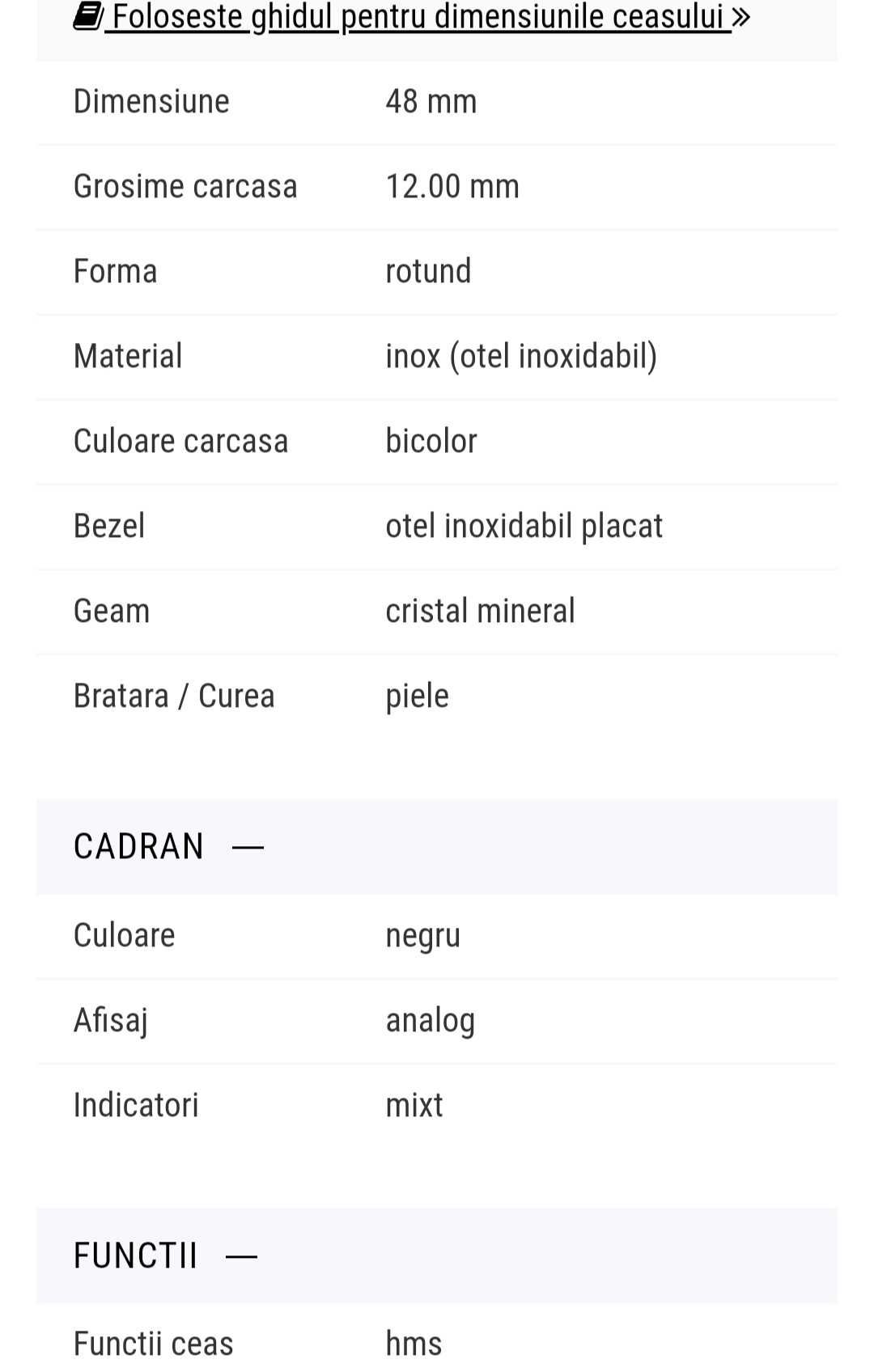The image size is (874, 1372).
Task: Collapse the CADRAN section header
Action: click(437, 846)
